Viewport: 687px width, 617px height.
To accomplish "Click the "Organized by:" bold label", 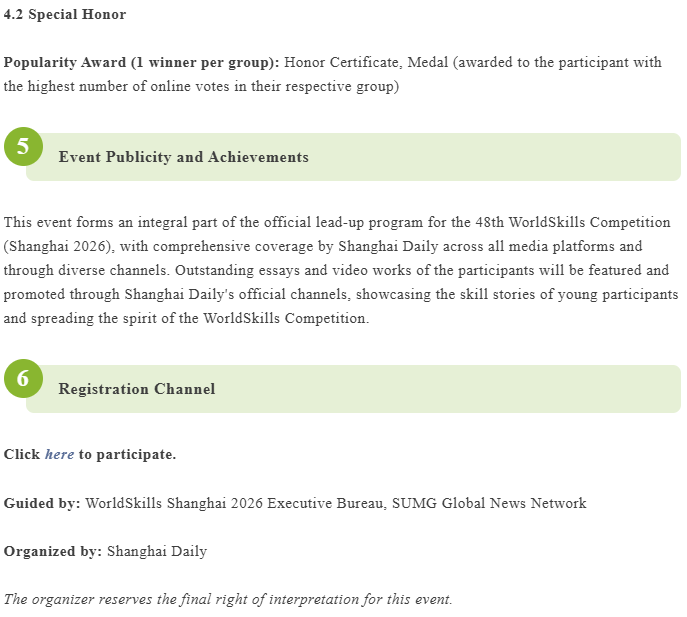I will [52, 551].
